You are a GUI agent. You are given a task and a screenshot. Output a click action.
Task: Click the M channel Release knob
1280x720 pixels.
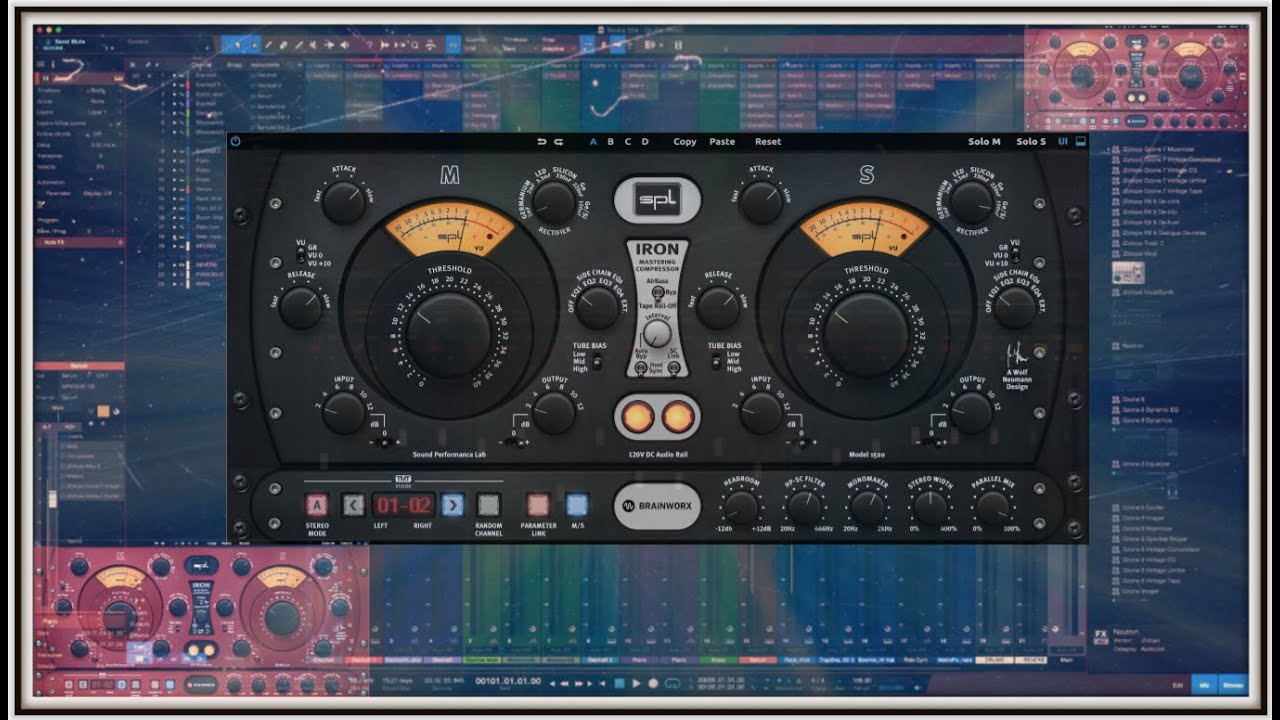tap(301, 308)
